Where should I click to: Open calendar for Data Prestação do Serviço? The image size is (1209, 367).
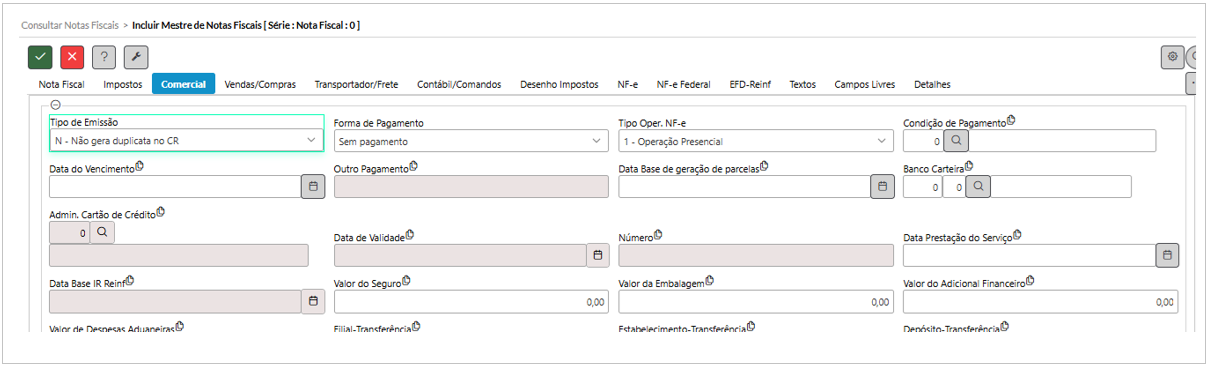pos(1167,255)
